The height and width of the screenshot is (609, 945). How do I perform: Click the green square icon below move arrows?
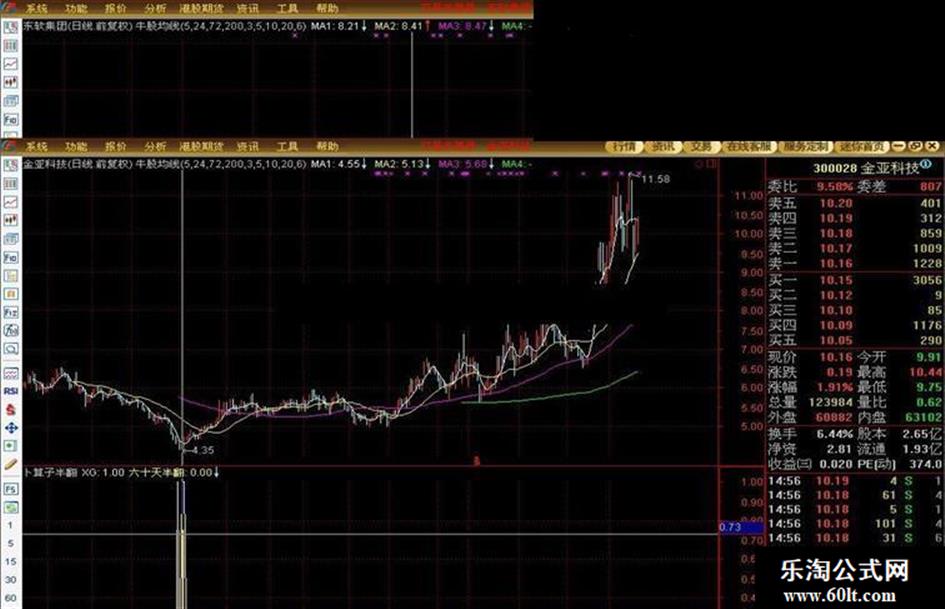pos(11,446)
